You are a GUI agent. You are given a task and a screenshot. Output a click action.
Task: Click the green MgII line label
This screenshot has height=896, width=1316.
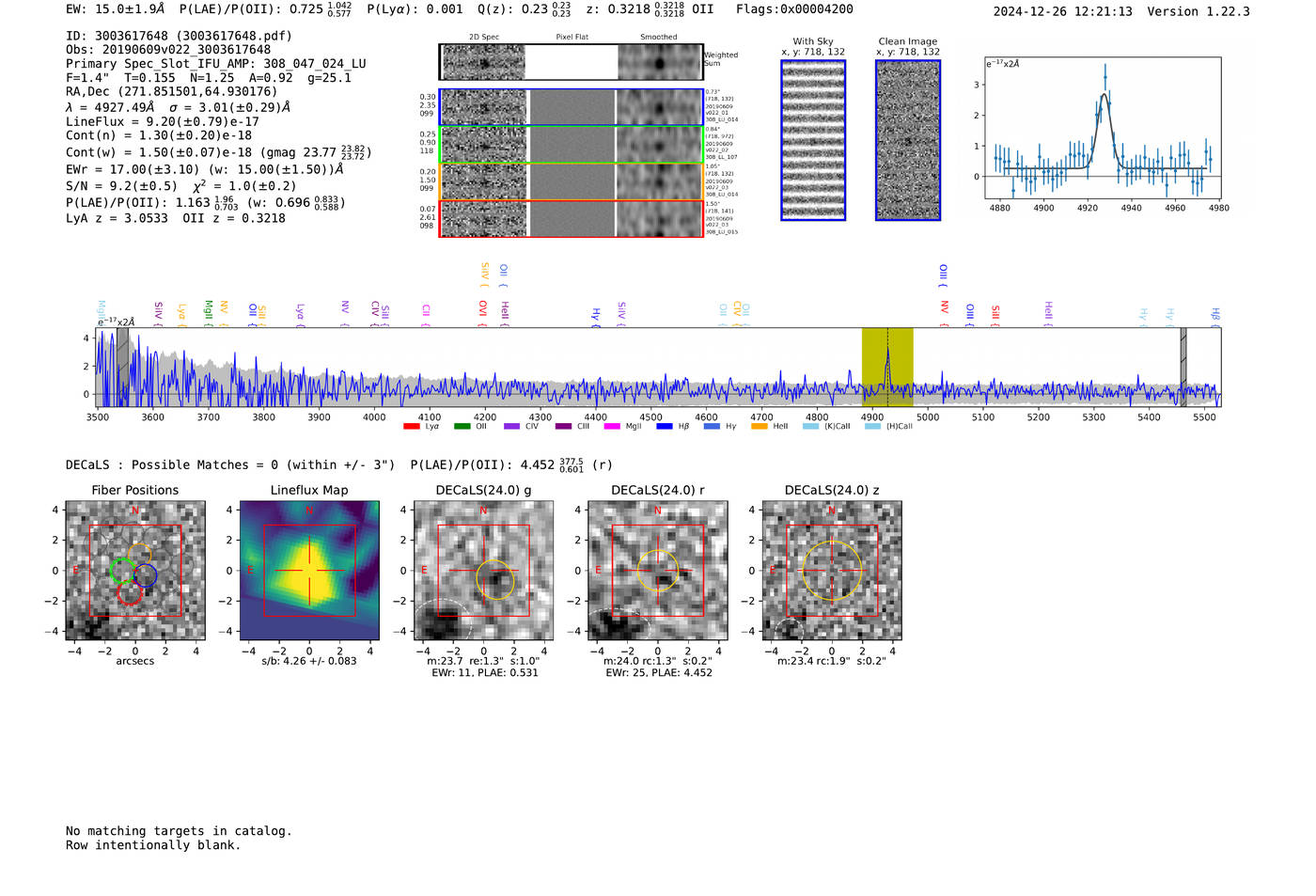tap(209, 313)
